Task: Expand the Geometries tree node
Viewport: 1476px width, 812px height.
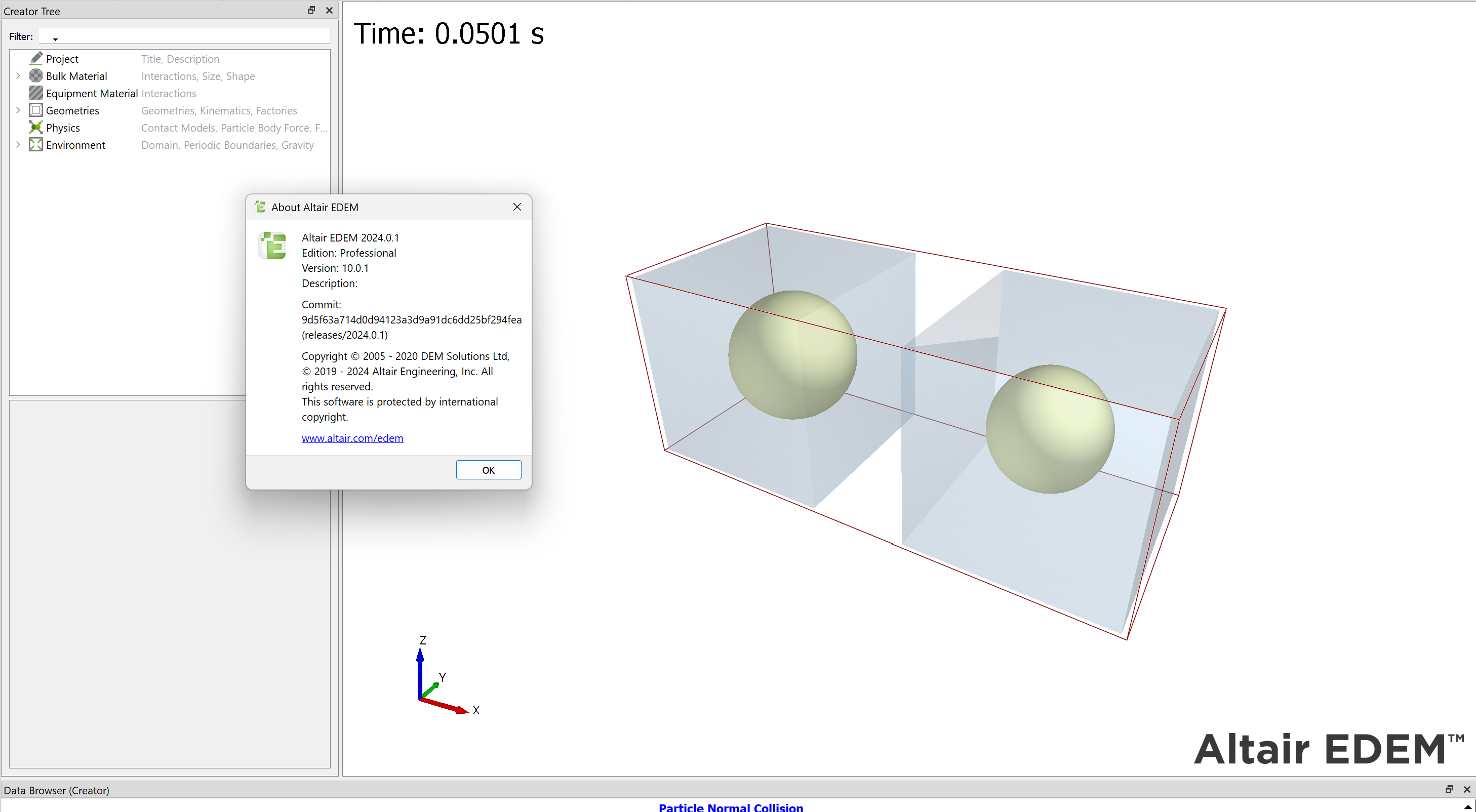Action: (x=18, y=110)
